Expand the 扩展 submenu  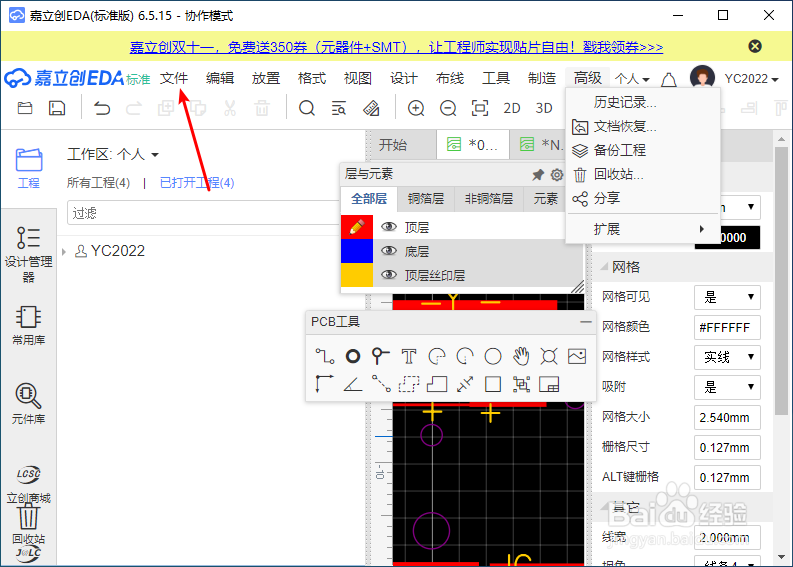click(x=643, y=229)
